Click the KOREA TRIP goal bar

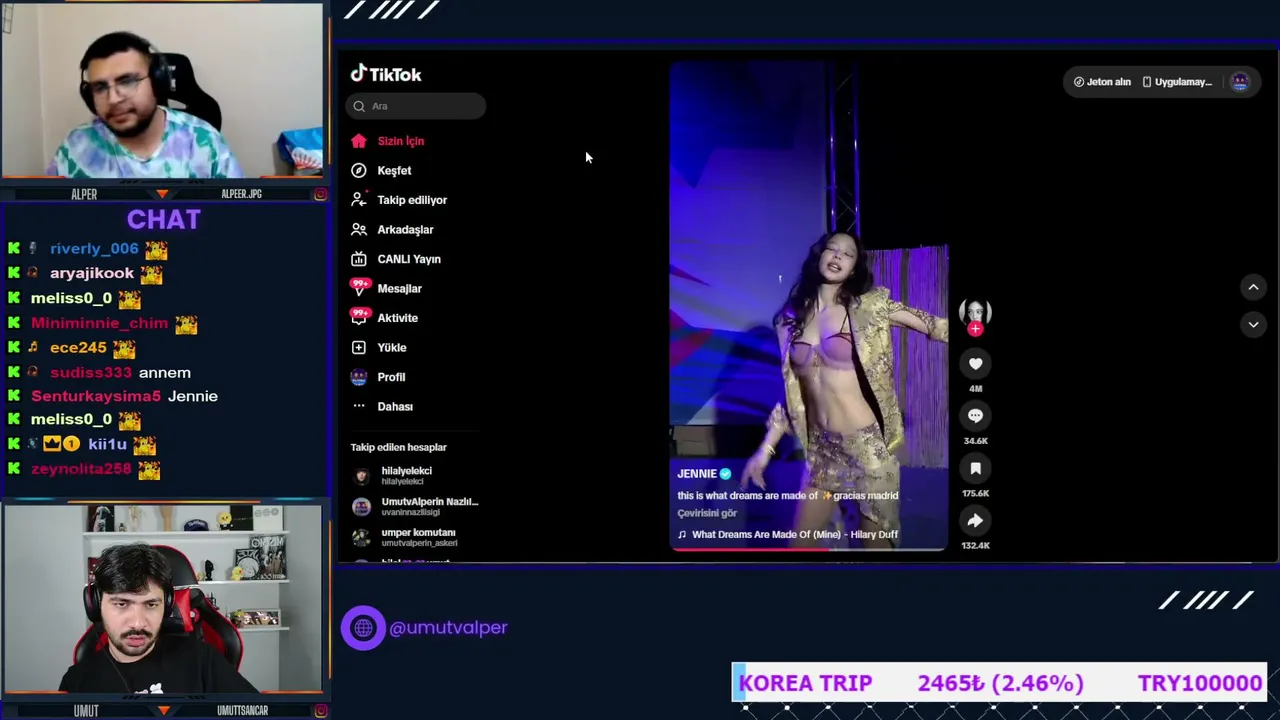[x=1000, y=683]
